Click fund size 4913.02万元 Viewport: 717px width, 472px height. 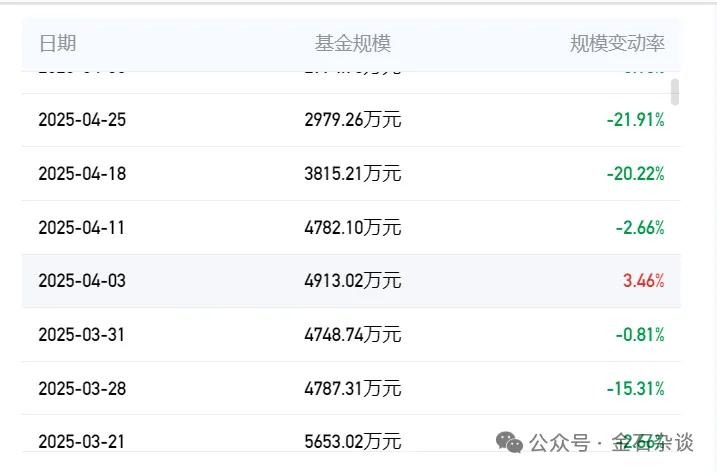(352, 281)
